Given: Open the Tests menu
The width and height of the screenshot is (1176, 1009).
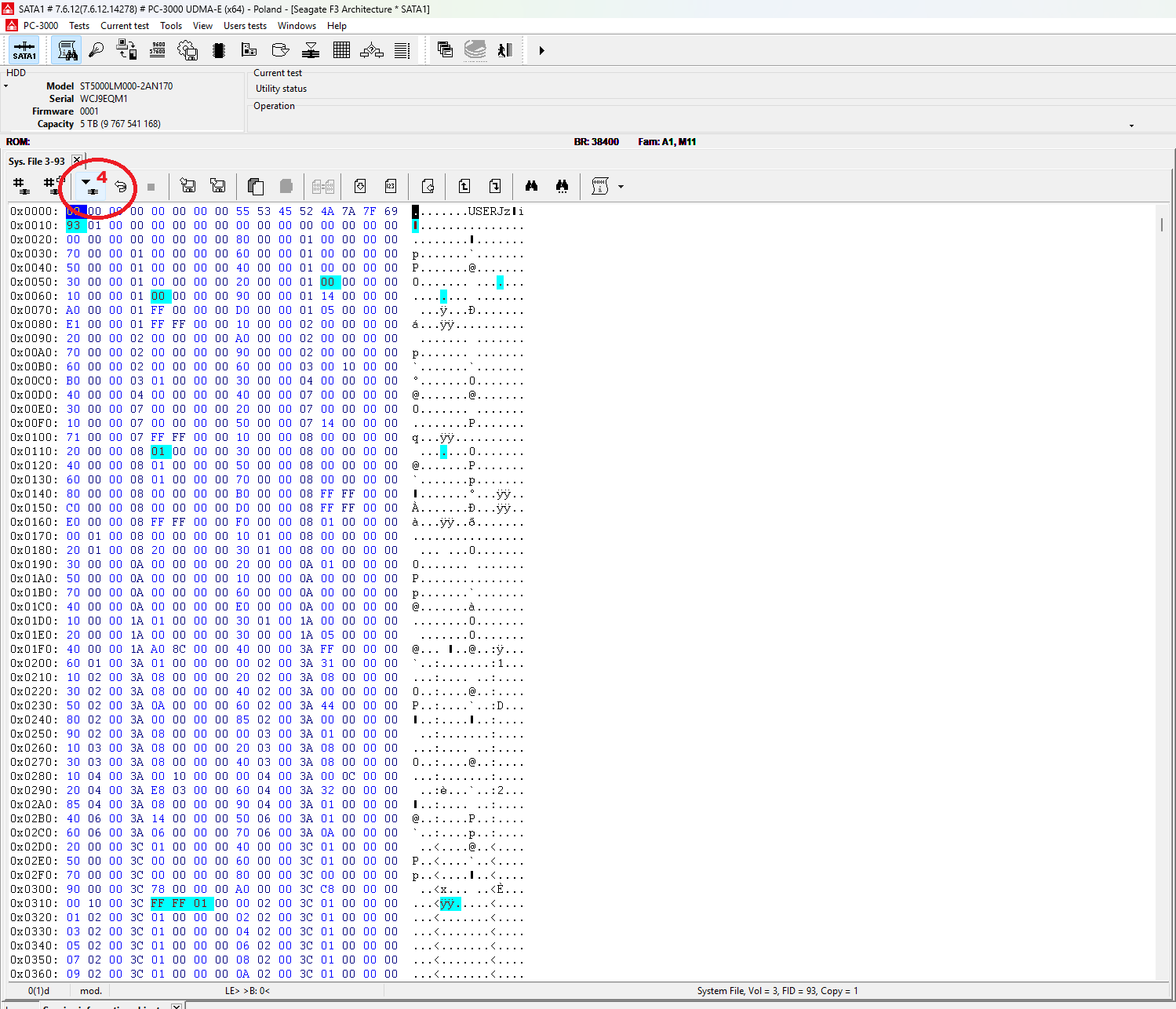Looking at the screenshot, I should [x=79, y=26].
